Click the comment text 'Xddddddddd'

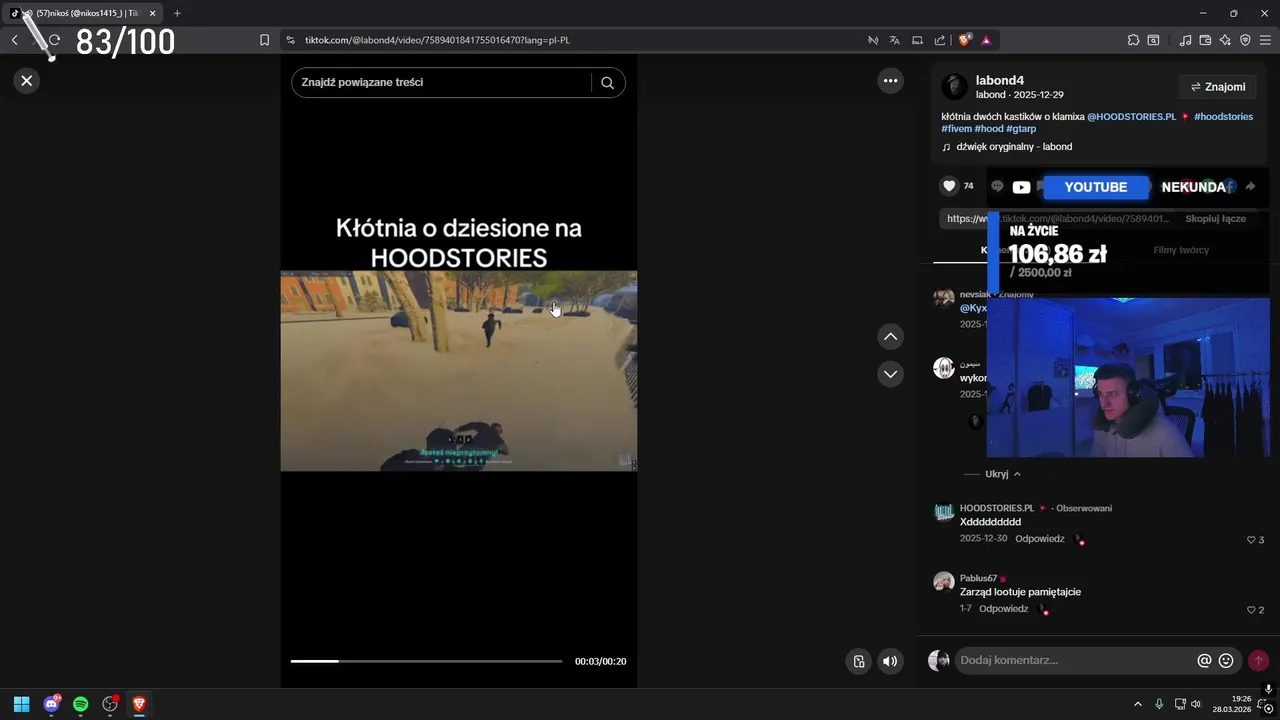point(990,522)
